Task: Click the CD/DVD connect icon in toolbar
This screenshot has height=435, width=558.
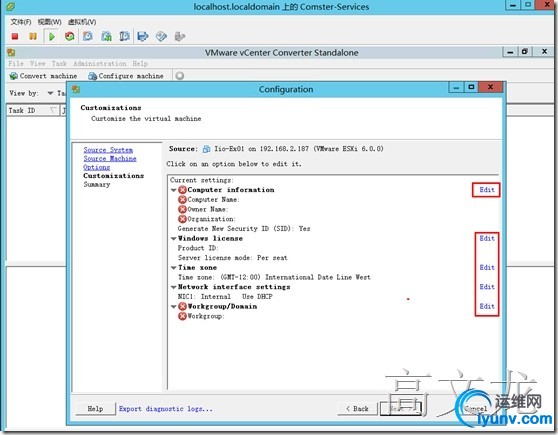Action: [x=161, y=36]
